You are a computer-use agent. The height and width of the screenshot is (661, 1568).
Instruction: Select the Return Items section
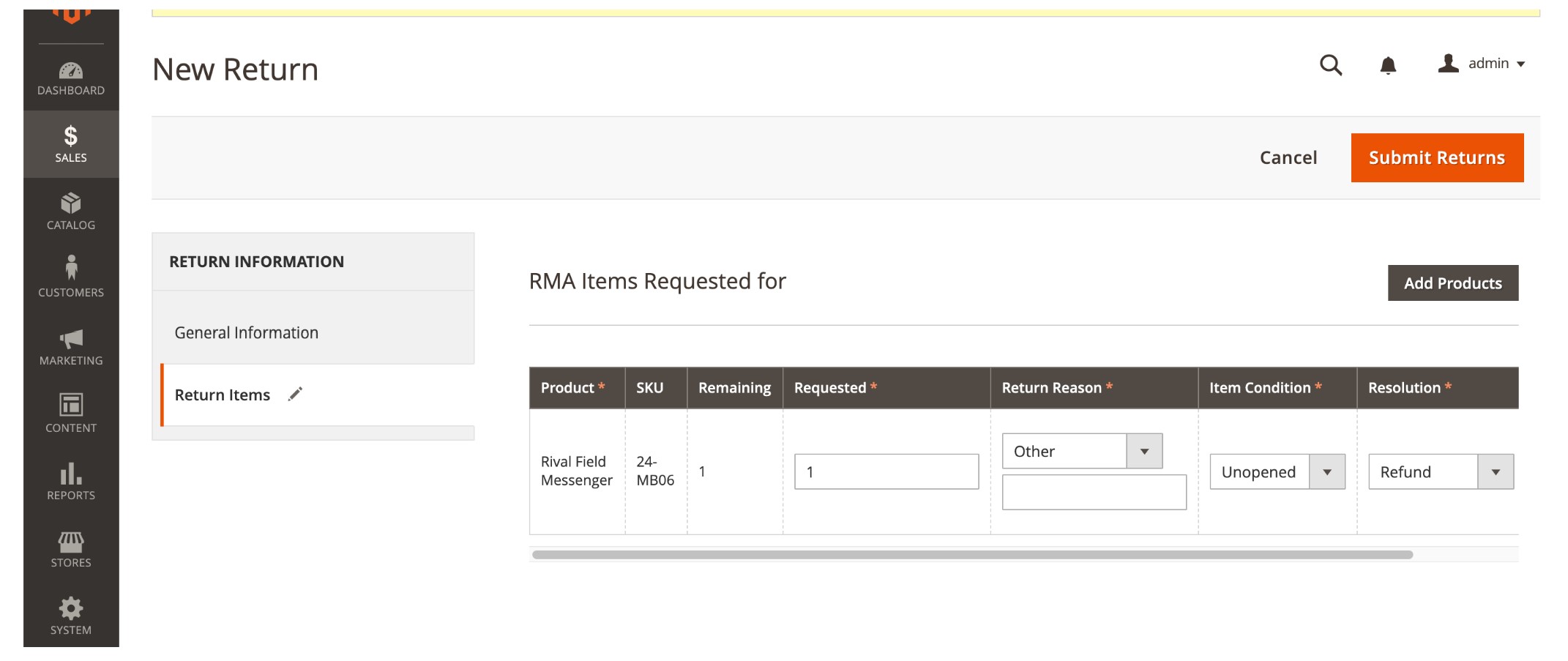pos(222,395)
